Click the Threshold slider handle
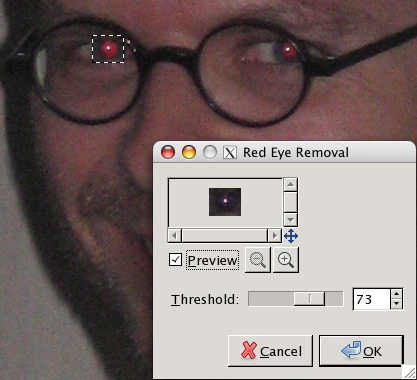This screenshot has height=380, width=417. click(x=309, y=299)
